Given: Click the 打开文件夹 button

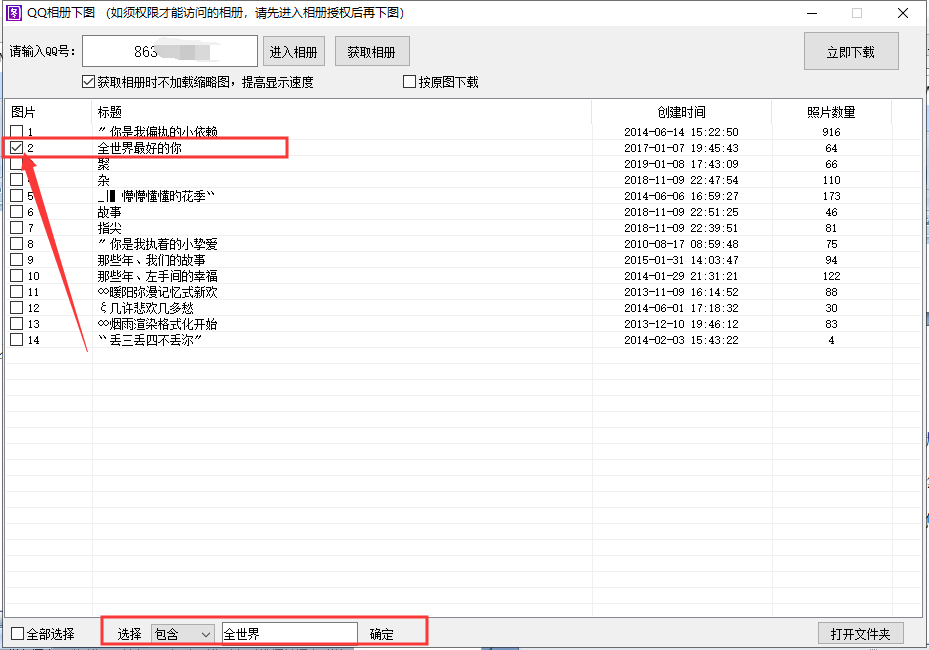Looking at the screenshot, I should [x=861, y=633].
